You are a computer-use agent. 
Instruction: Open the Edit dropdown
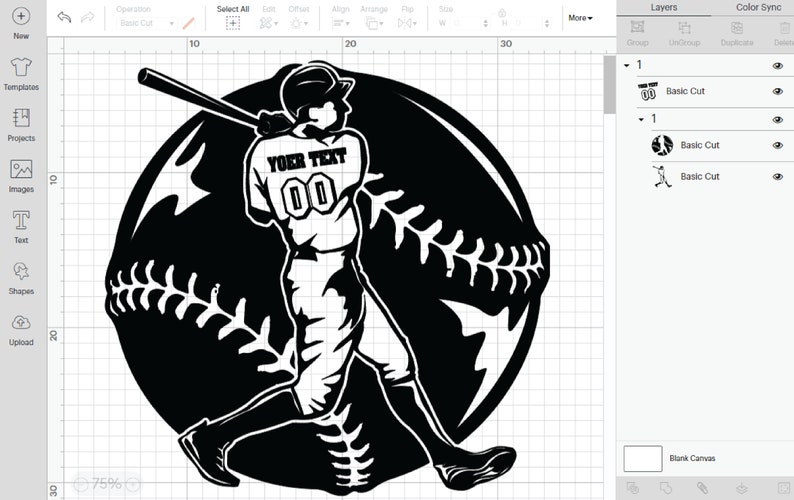pos(268,23)
